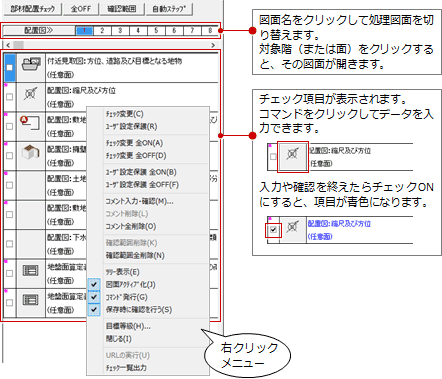442x379 pixels.
Task: Choose コメント入力・確認(M)... menu entry
Action: coord(139,201)
